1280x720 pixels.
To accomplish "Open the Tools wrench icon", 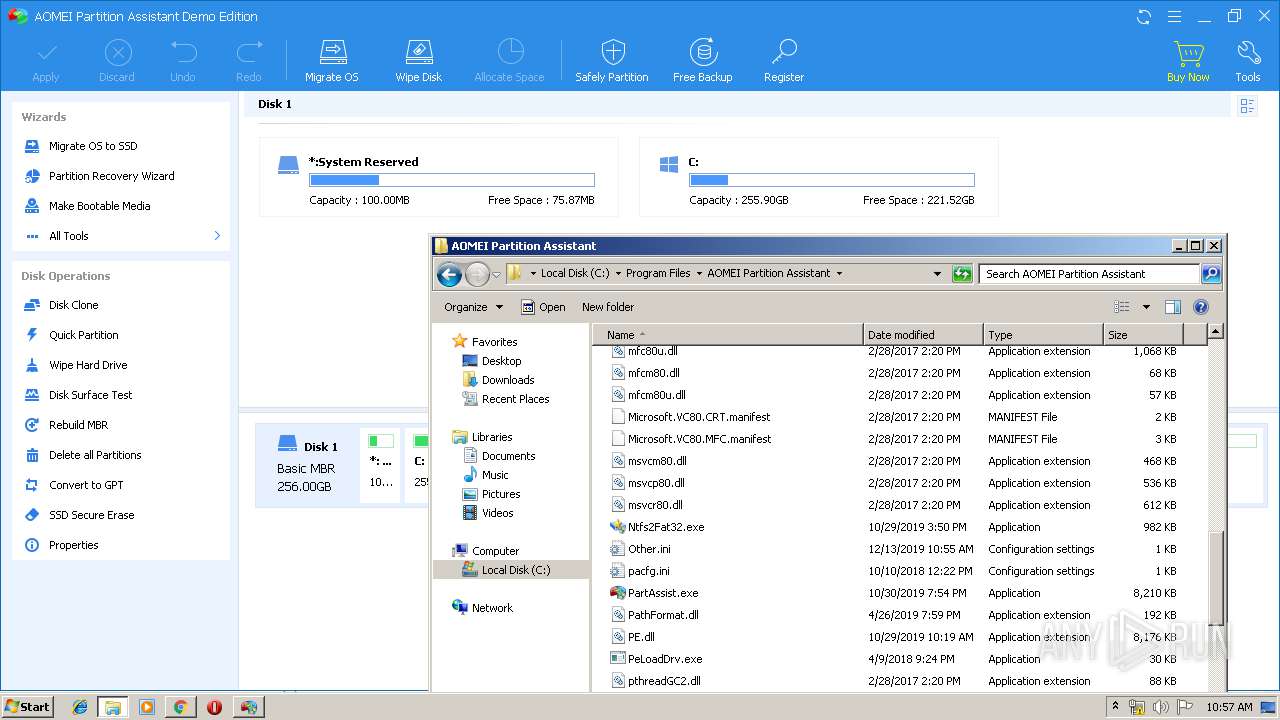I will tap(1248, 60).
